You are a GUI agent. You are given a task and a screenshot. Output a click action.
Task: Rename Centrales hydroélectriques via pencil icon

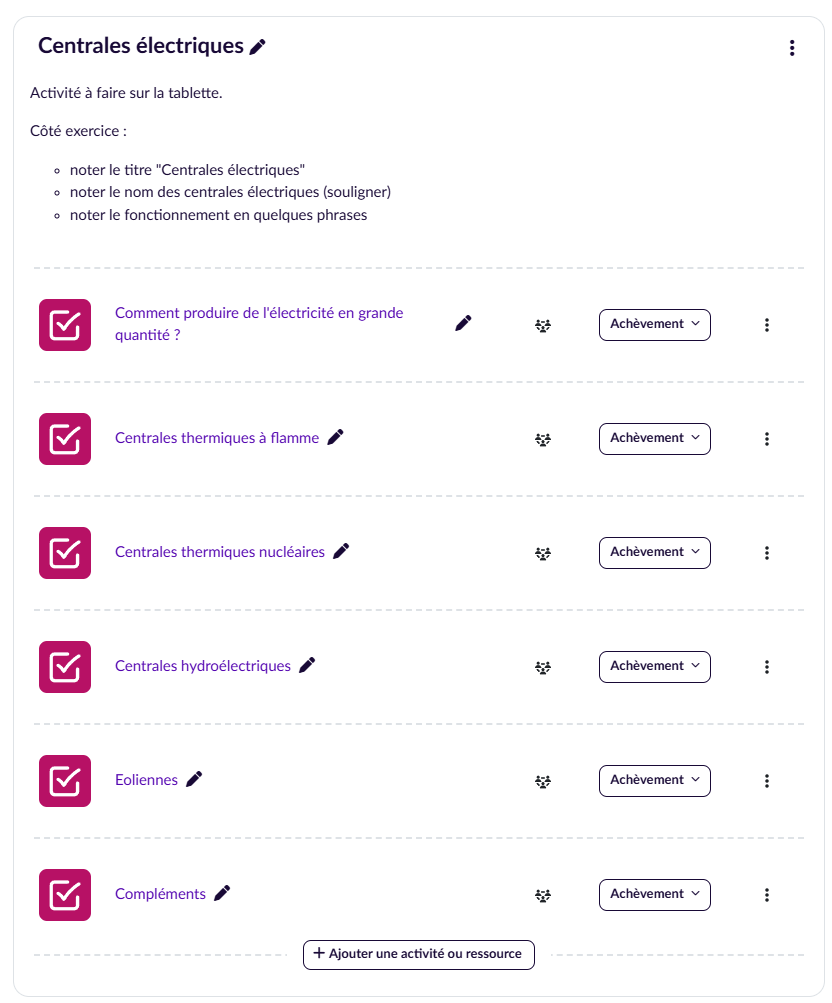click(307, 665)
